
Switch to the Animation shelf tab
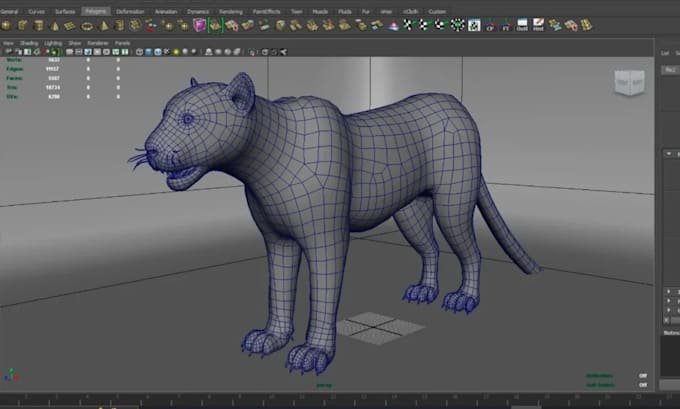coord(166,12)
